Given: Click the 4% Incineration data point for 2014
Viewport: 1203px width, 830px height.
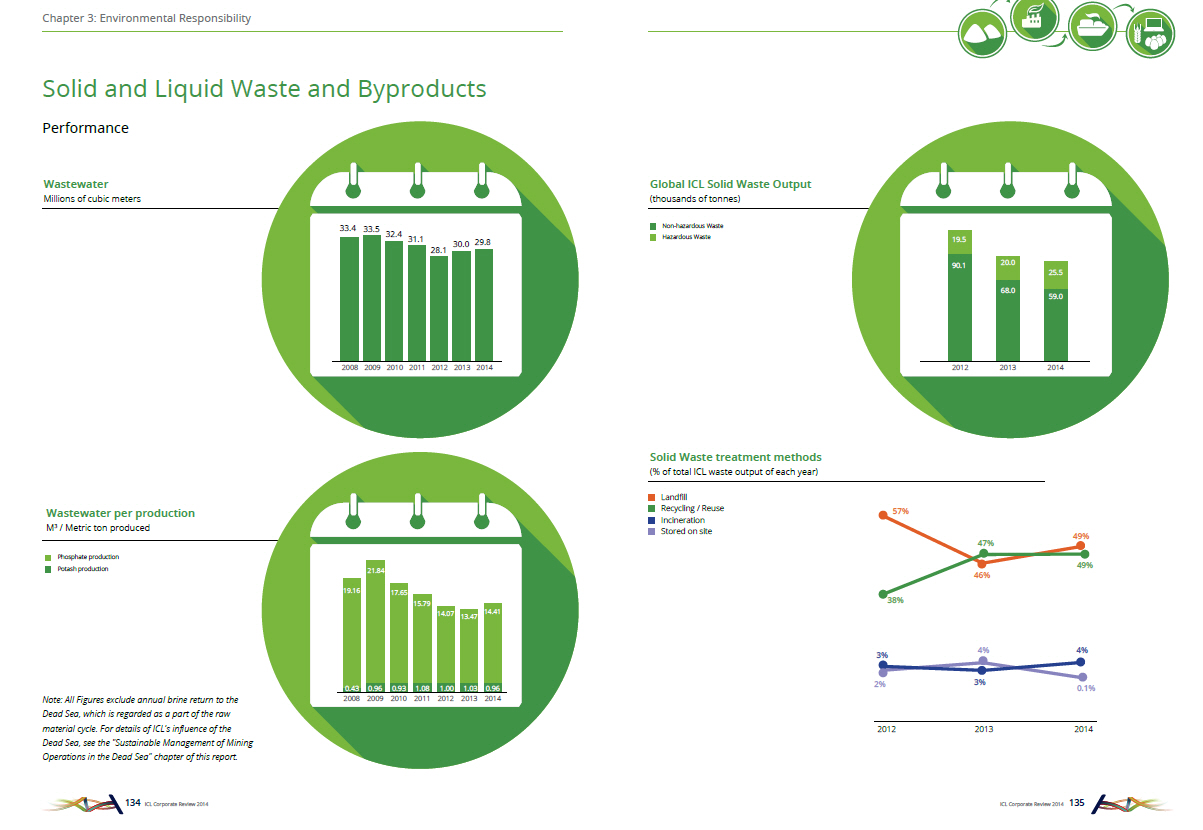Looking at the screenshot, I should (x=1082, y=662).
